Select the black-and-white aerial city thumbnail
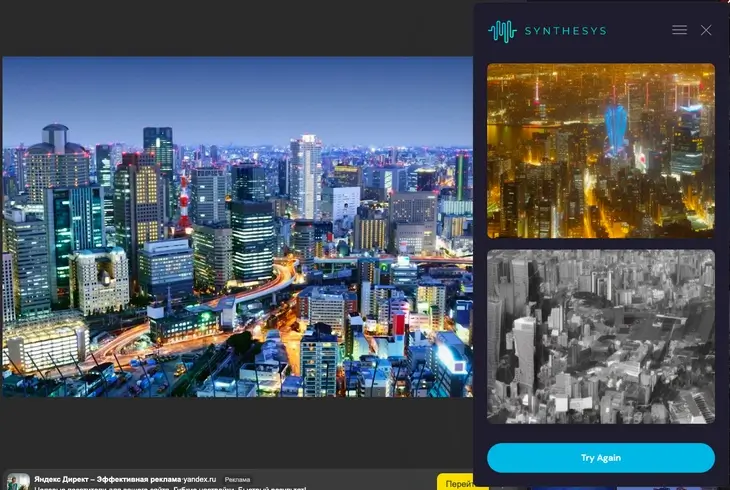This screenshot has width=730, height=490. click(x=601, y=336)
